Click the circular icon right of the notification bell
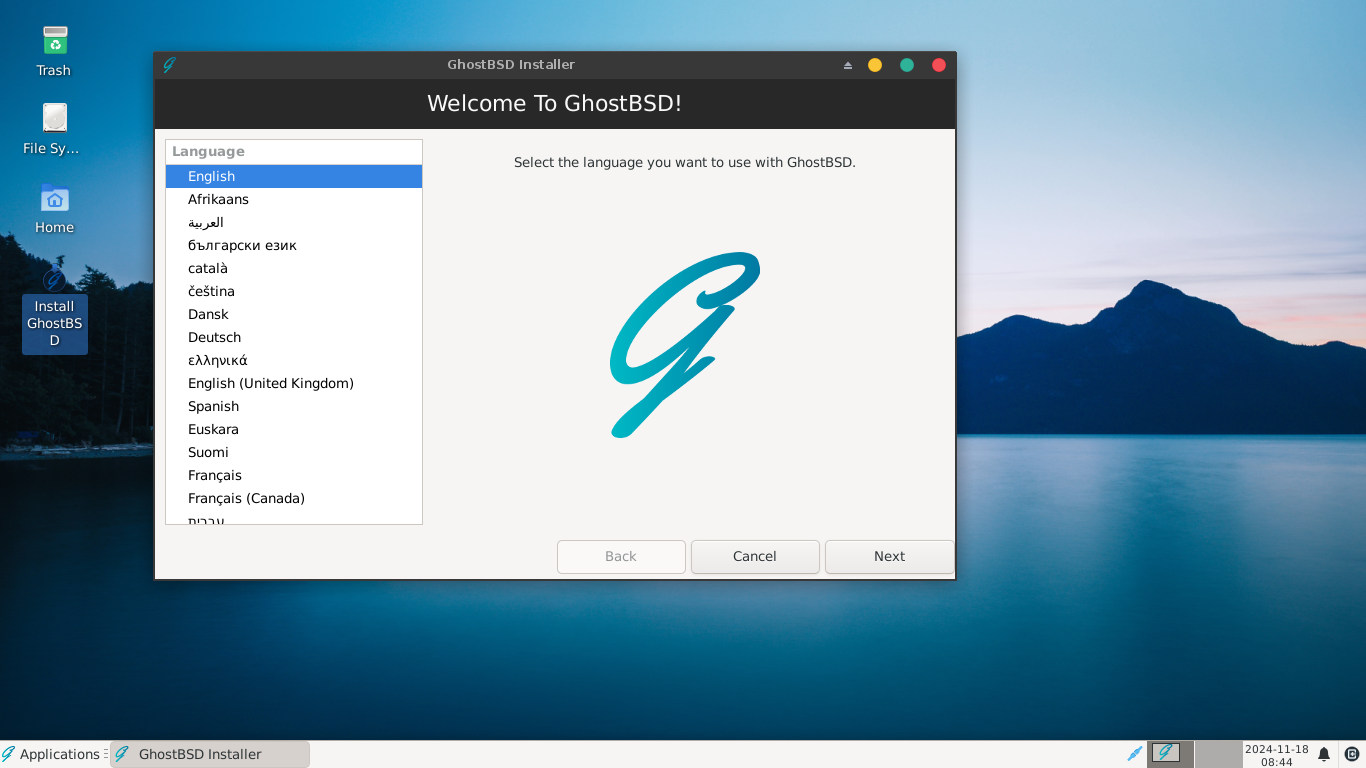1366x768 pixels. [x=1352, y=754]
